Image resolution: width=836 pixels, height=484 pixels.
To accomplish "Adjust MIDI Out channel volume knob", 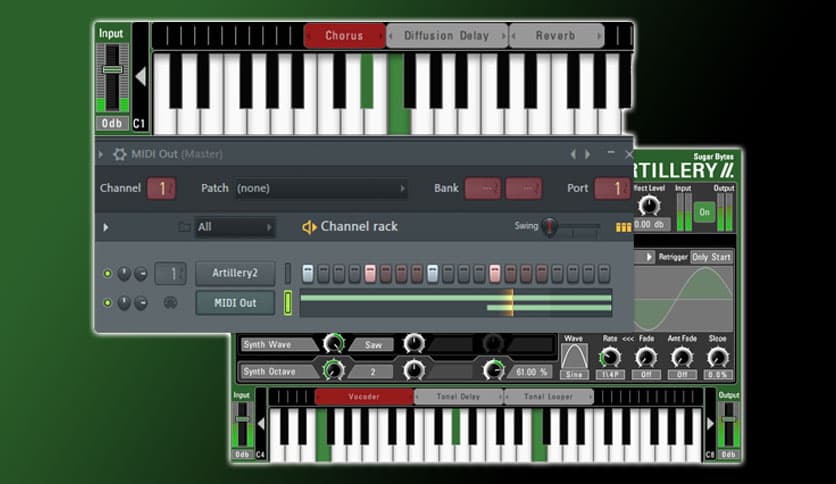I will [x=141, y=303].
